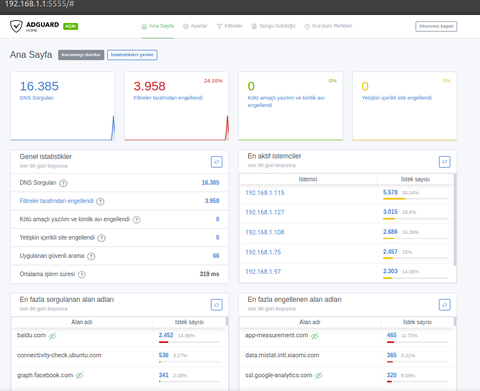This screenshot has width=480, height=391.
Task: Click the AdGuard Home shield logo
Action: click(x=16, y=26)
